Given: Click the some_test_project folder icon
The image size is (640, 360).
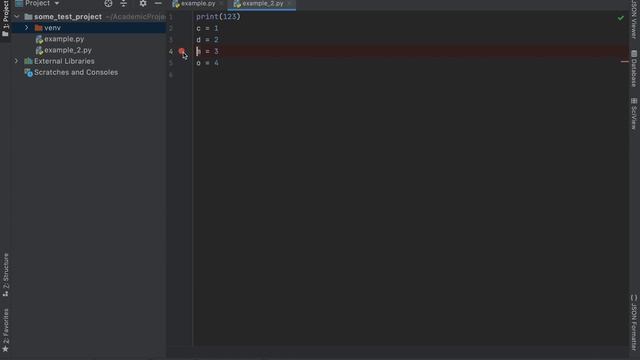Looking at the screenshot, I should click(x=28, y=17).
